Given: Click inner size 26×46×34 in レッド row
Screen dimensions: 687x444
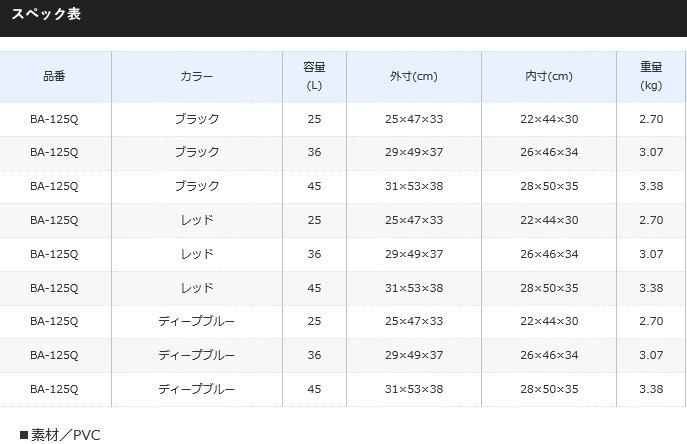Looking at the screenshot, I should coord(549,254).
